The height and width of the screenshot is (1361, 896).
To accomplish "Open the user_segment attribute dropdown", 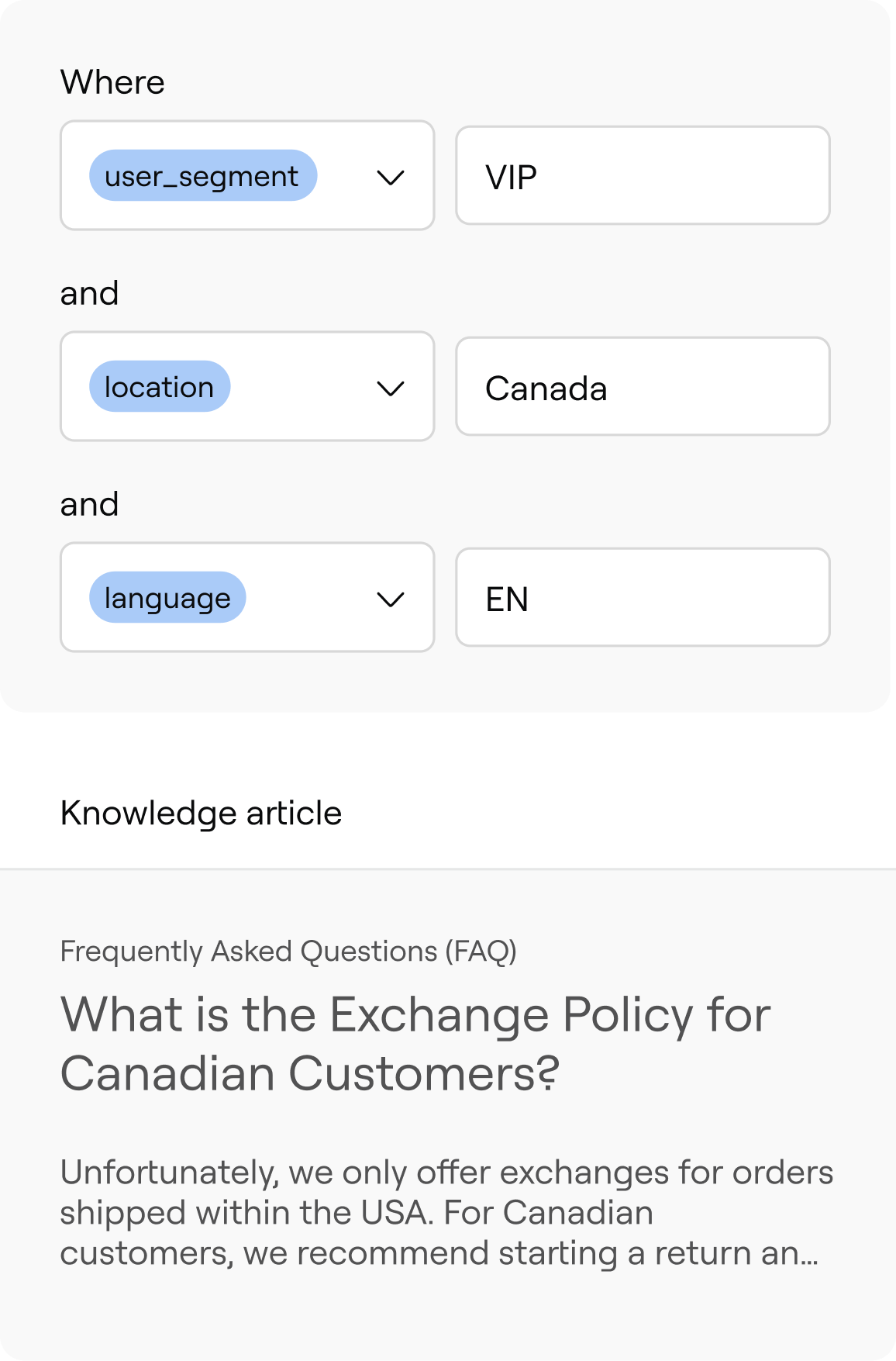I will click(x=341, y=176).
